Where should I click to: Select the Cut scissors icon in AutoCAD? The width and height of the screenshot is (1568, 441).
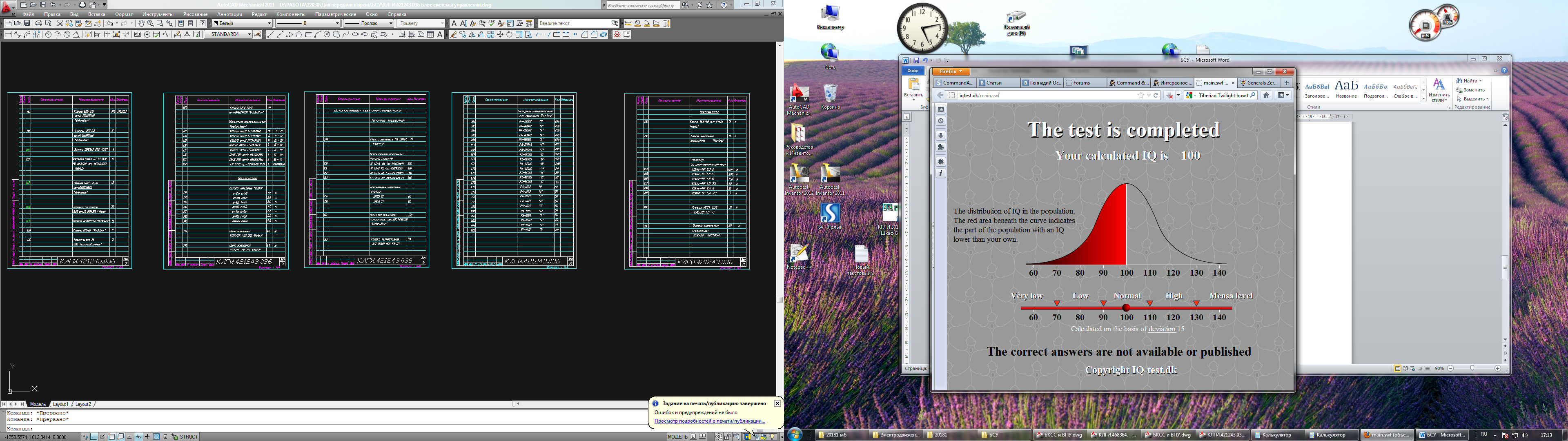60,23
